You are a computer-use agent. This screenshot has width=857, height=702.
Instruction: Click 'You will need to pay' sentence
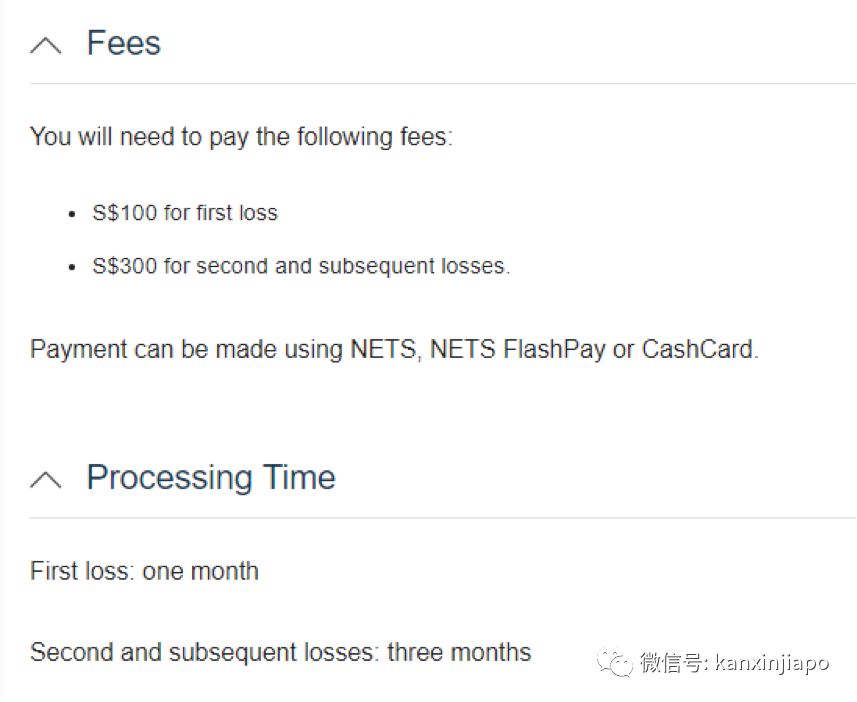pos(241,136)
